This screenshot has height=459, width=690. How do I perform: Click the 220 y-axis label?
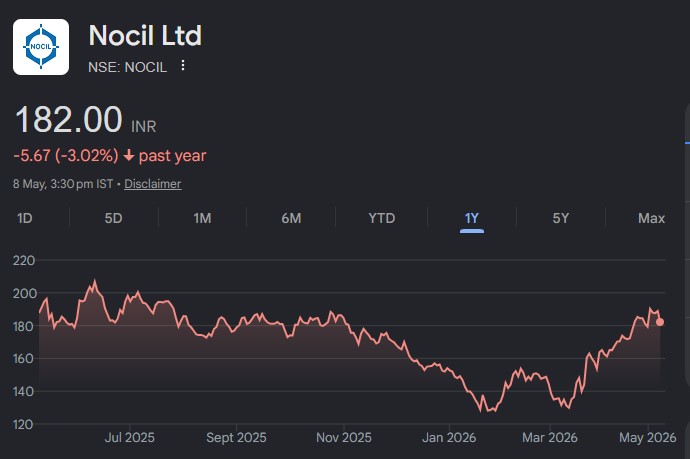click(24, 261)
